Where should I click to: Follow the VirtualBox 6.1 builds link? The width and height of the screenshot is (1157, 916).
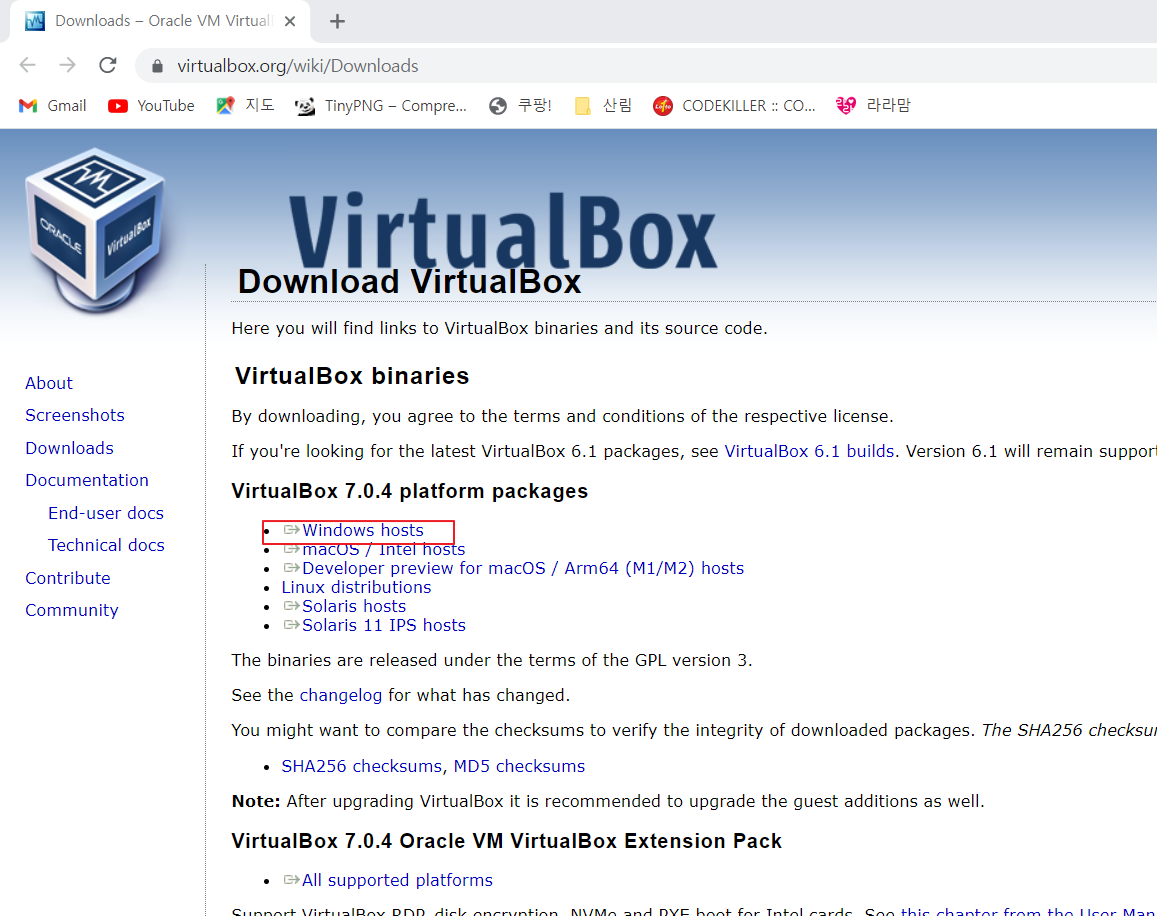pos(809,451)
